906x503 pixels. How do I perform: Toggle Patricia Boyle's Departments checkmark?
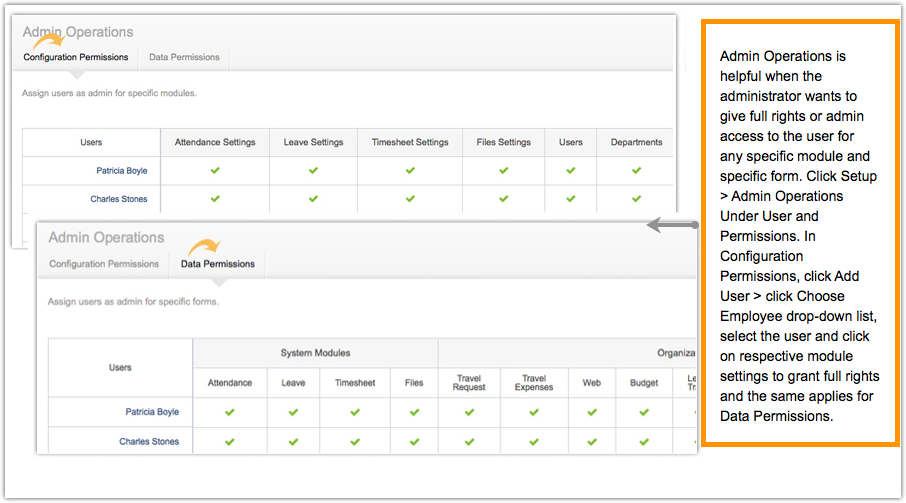[636, 171]
